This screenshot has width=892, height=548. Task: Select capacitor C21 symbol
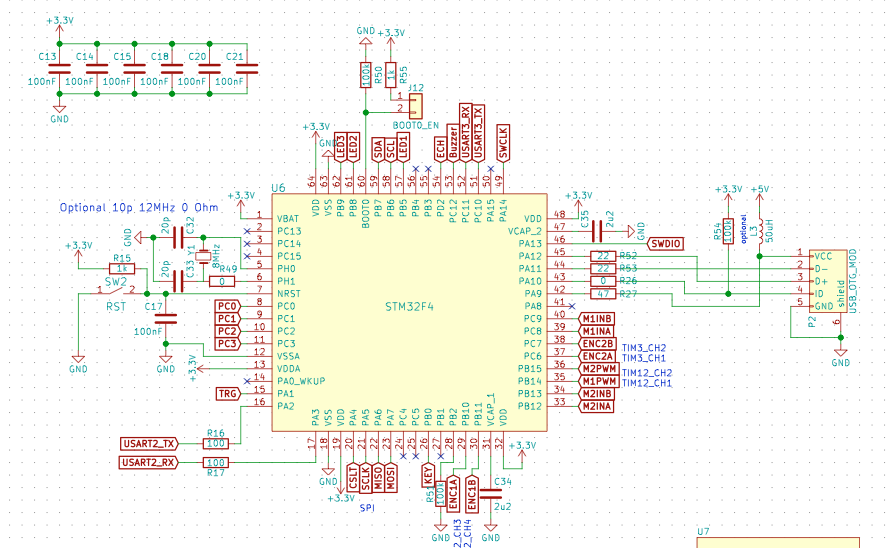coord(247,69)
